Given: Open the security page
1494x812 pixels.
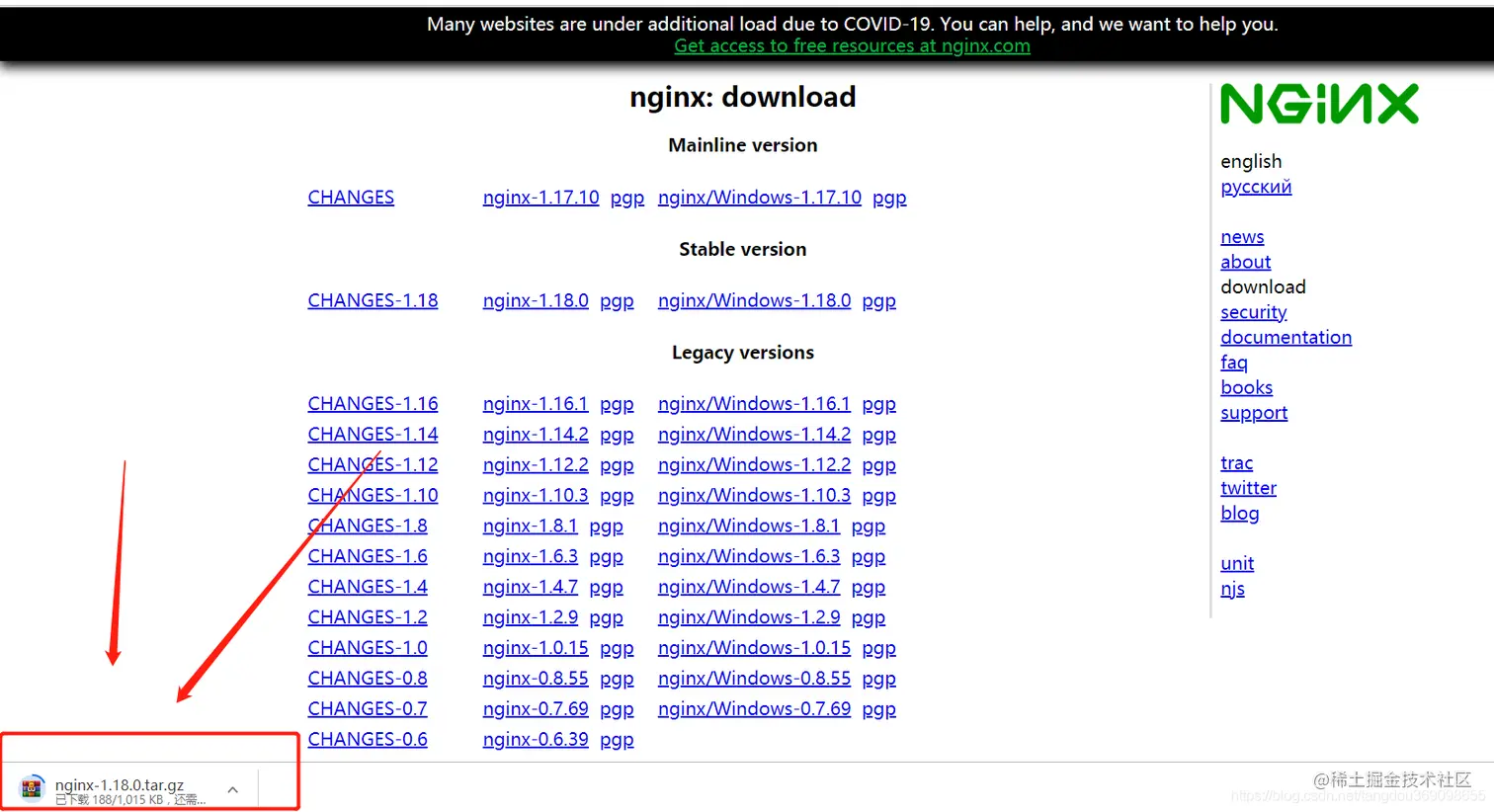Looking at the screenshot, I should tap(1254, 313).
